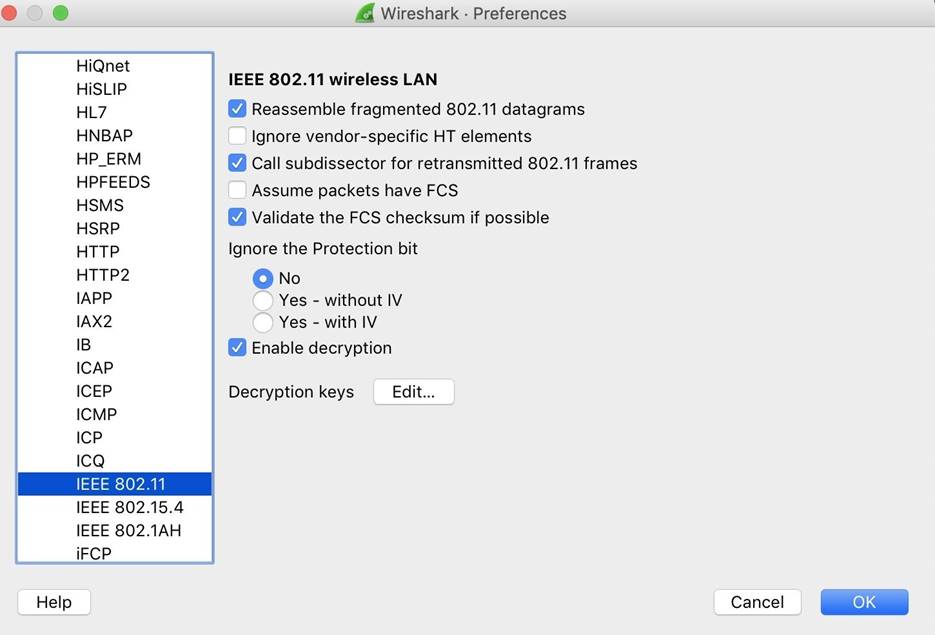Uncheck Call subdissector for retransmitted frames
This screenshot has height=635, width=935.
(237, 163)
